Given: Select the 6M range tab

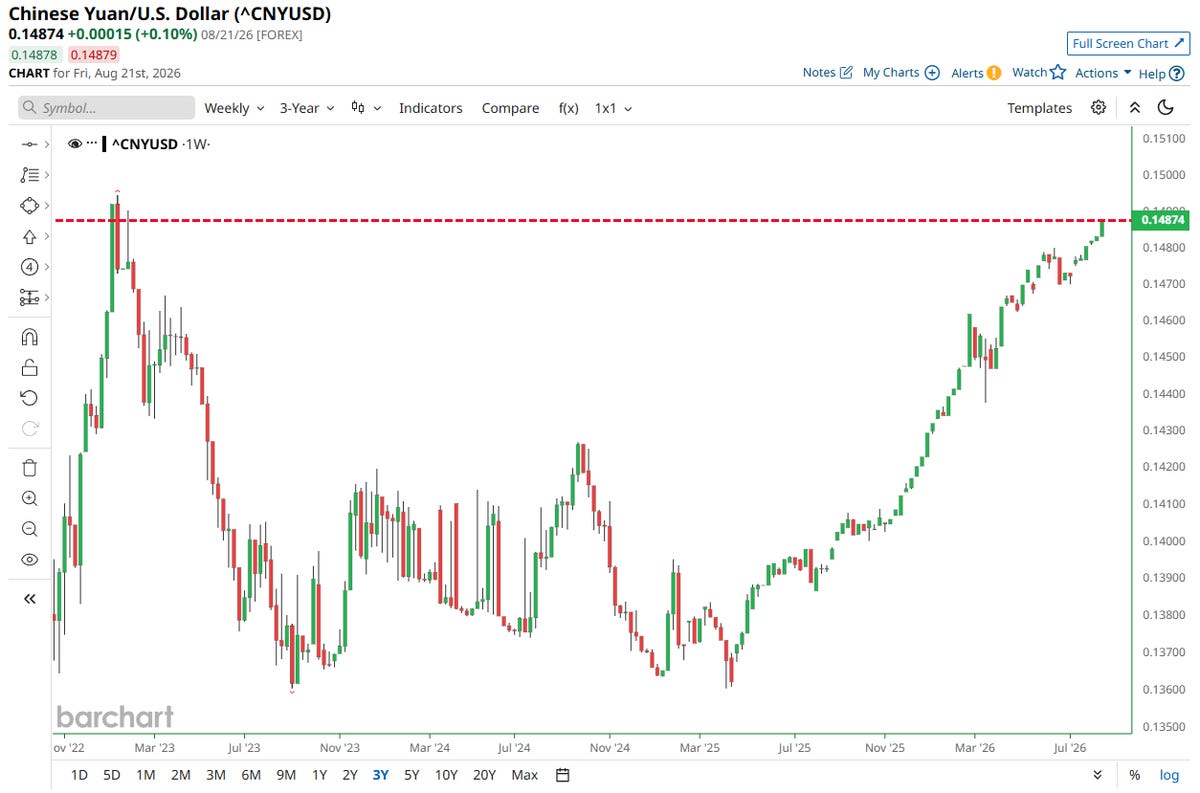Looking at the screenshot, I should click(x=251, y=775).
